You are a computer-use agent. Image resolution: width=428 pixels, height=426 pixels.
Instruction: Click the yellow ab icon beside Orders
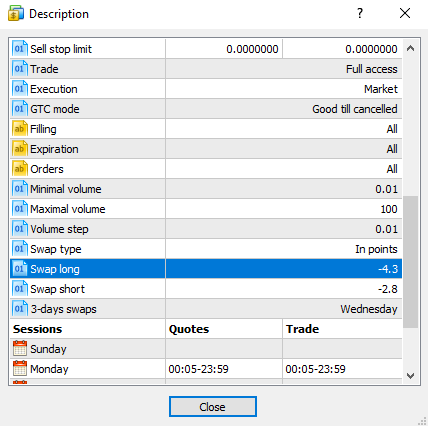[20, 169]
